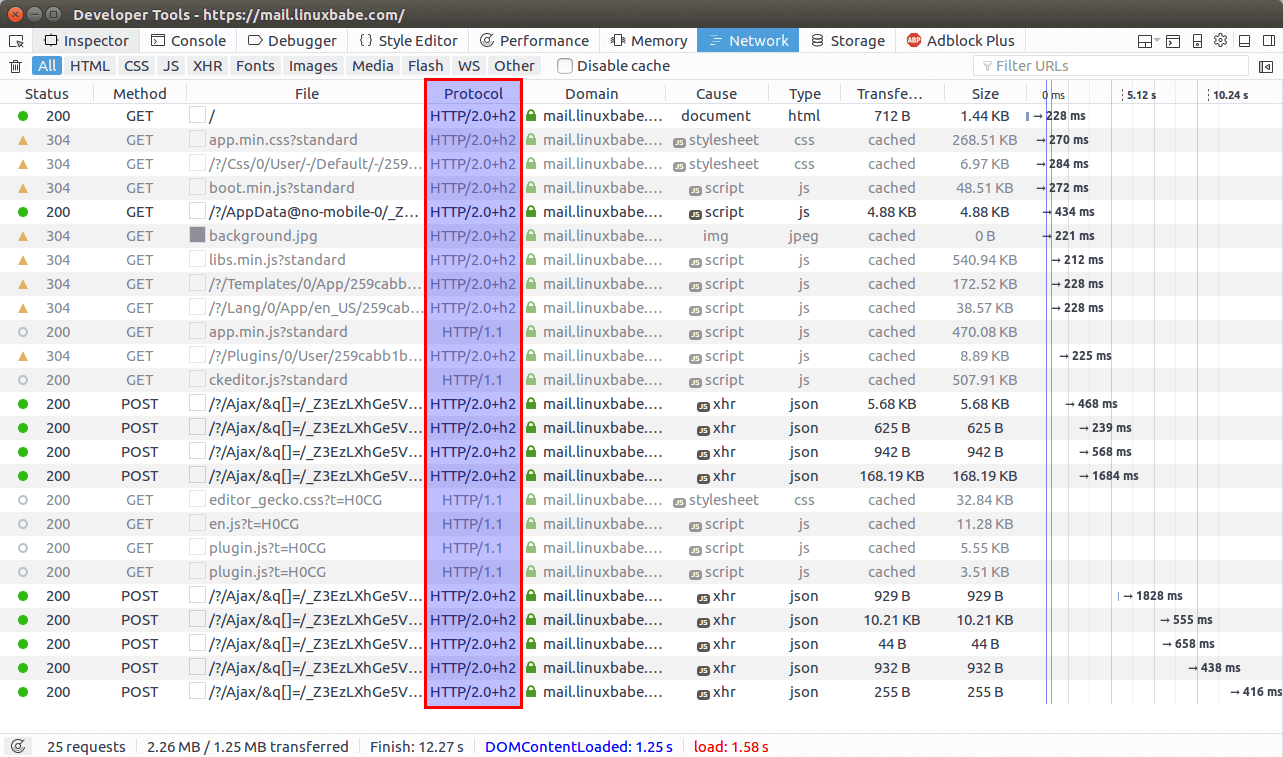Screen dimensions: 1283x757
Task: Toggle the Flash request filter
Action: [x=426, y=66]
